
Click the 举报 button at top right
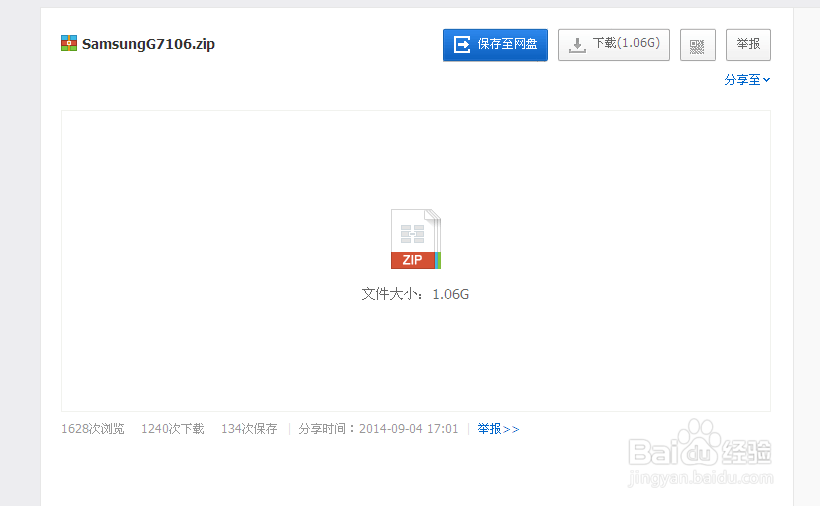point(748,45)
